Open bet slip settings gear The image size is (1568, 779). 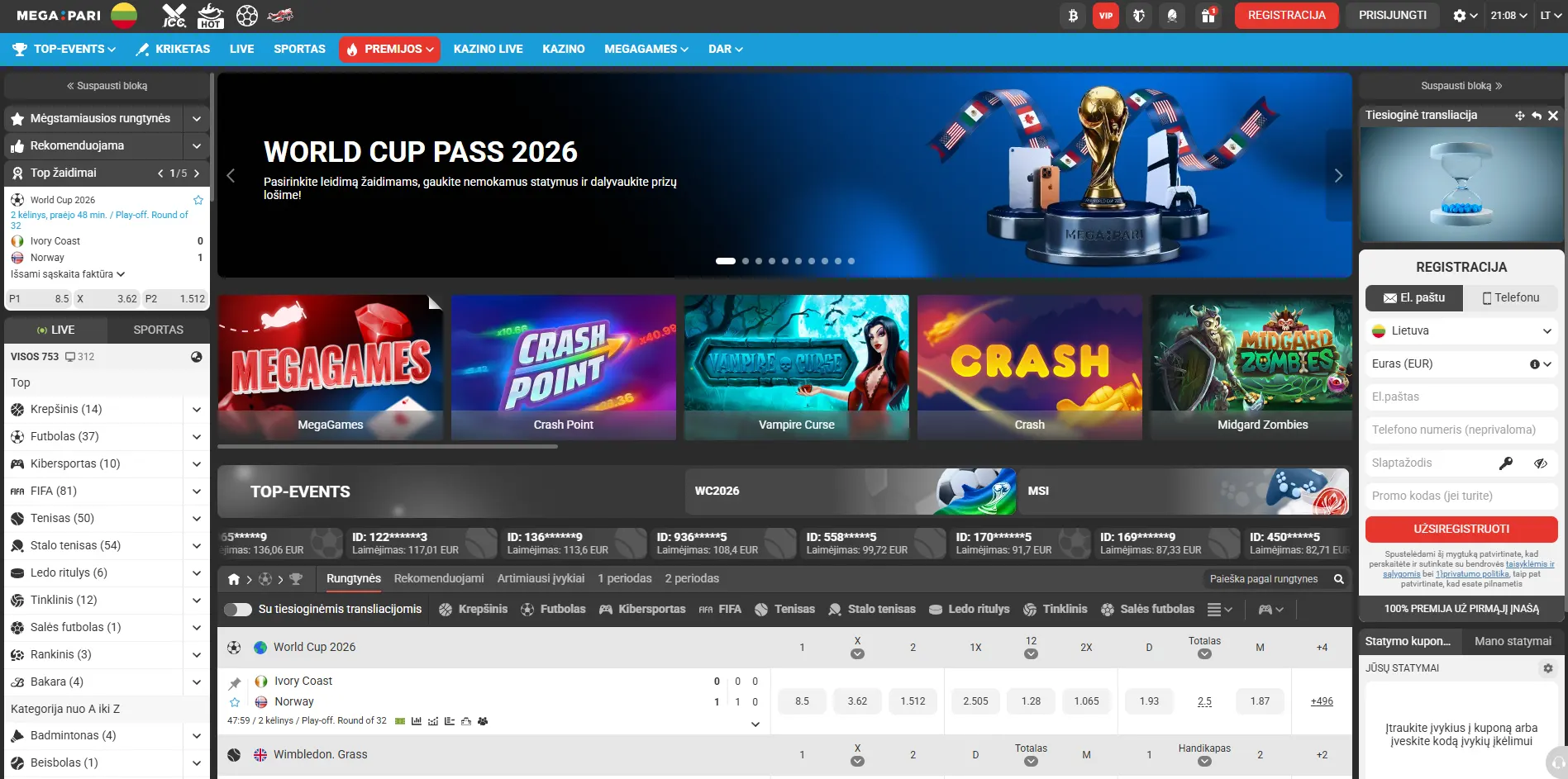tap(1548, 668)
